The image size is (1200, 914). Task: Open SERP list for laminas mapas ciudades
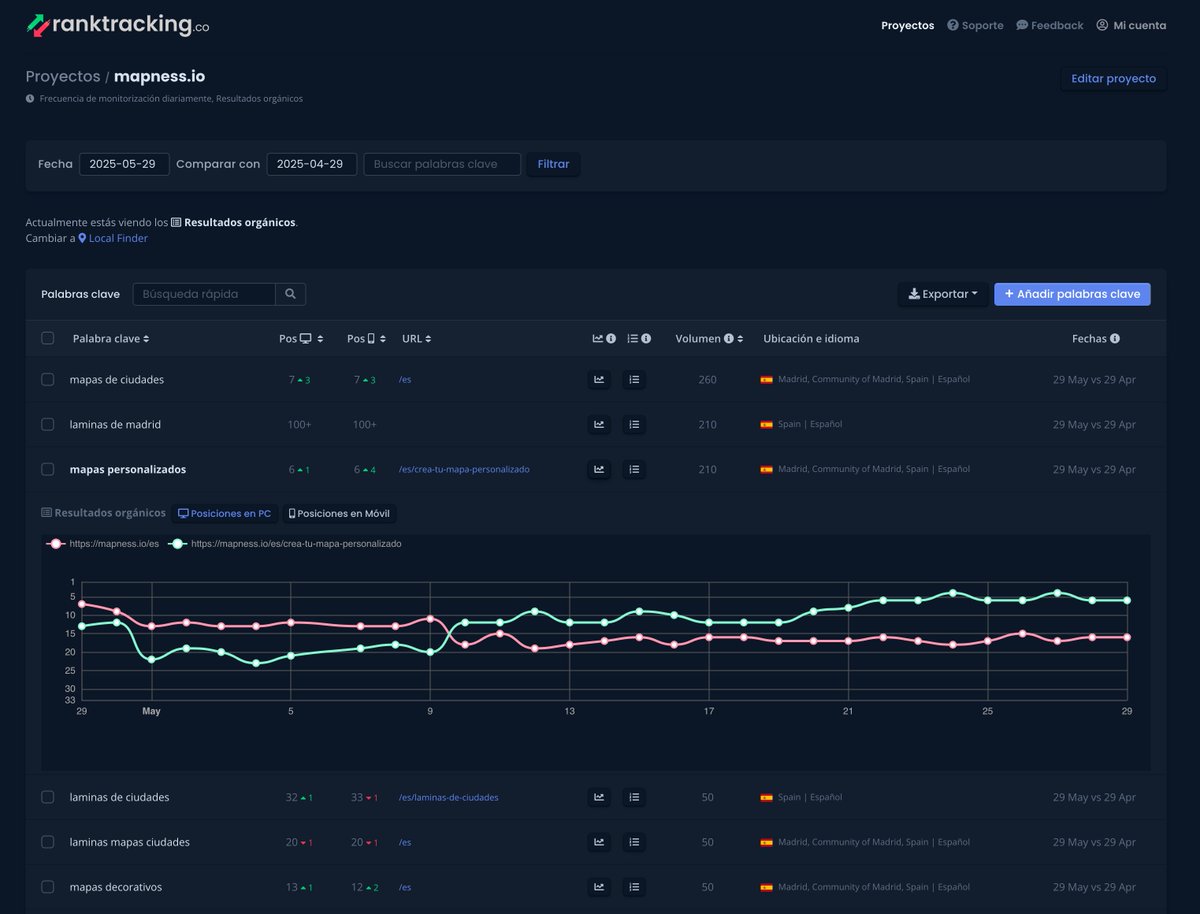(634, 842)
